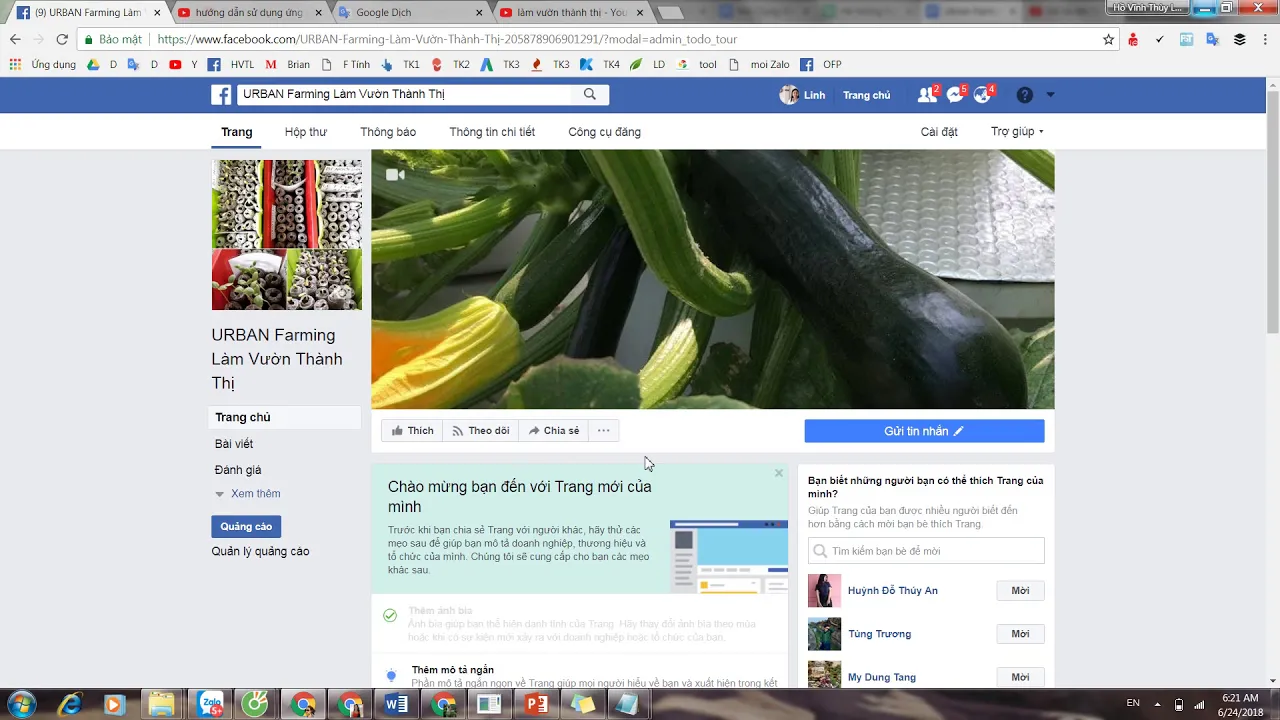The height and width of the screenshot is (720, 1280).
Task: Click the Gửi tin nhắn button
Action: [924, 431]
